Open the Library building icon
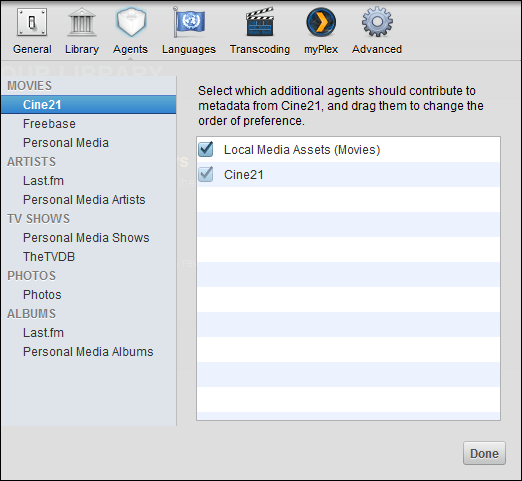 82,22
